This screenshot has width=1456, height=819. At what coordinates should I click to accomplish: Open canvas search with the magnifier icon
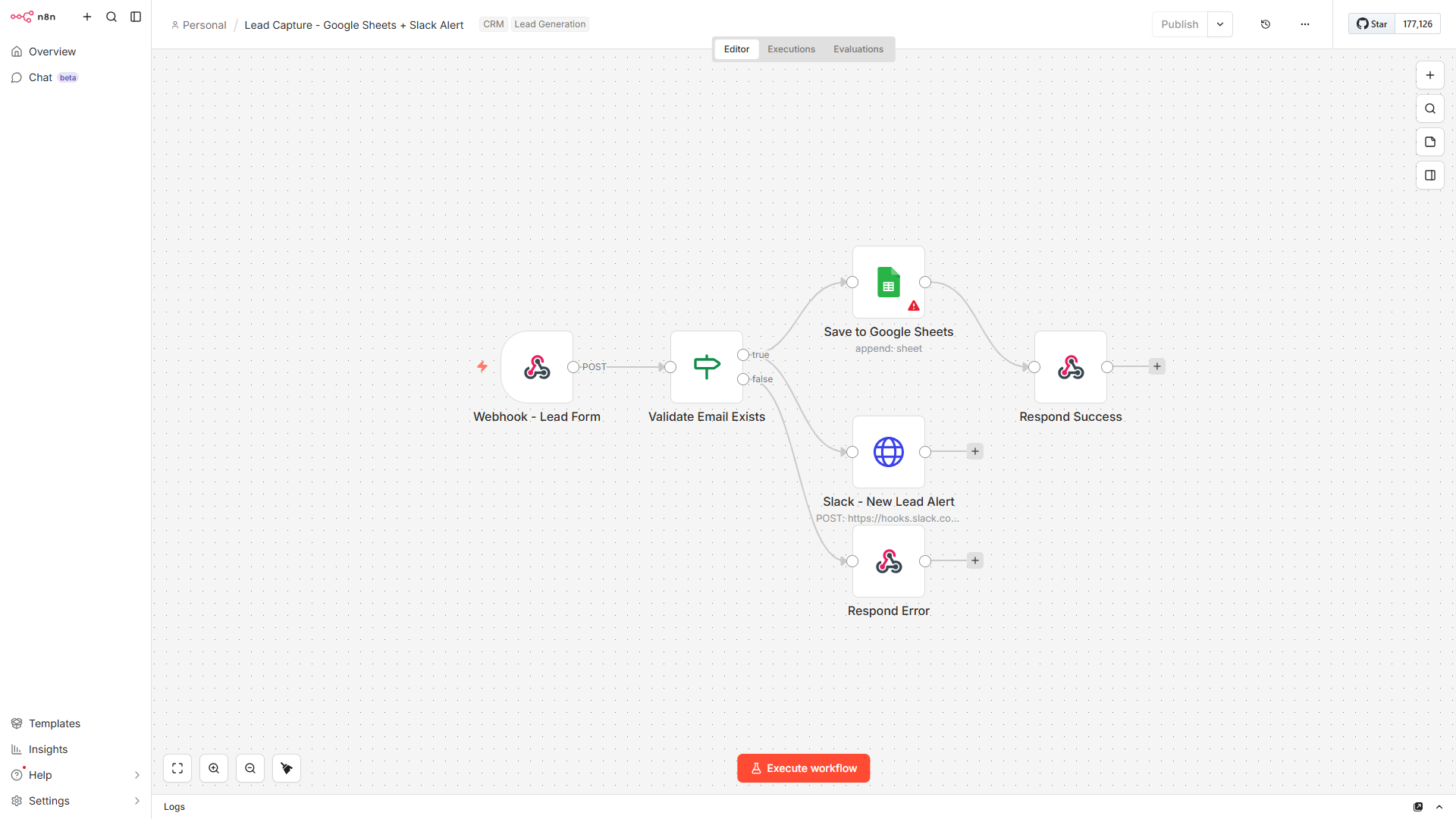[1430, 108]
